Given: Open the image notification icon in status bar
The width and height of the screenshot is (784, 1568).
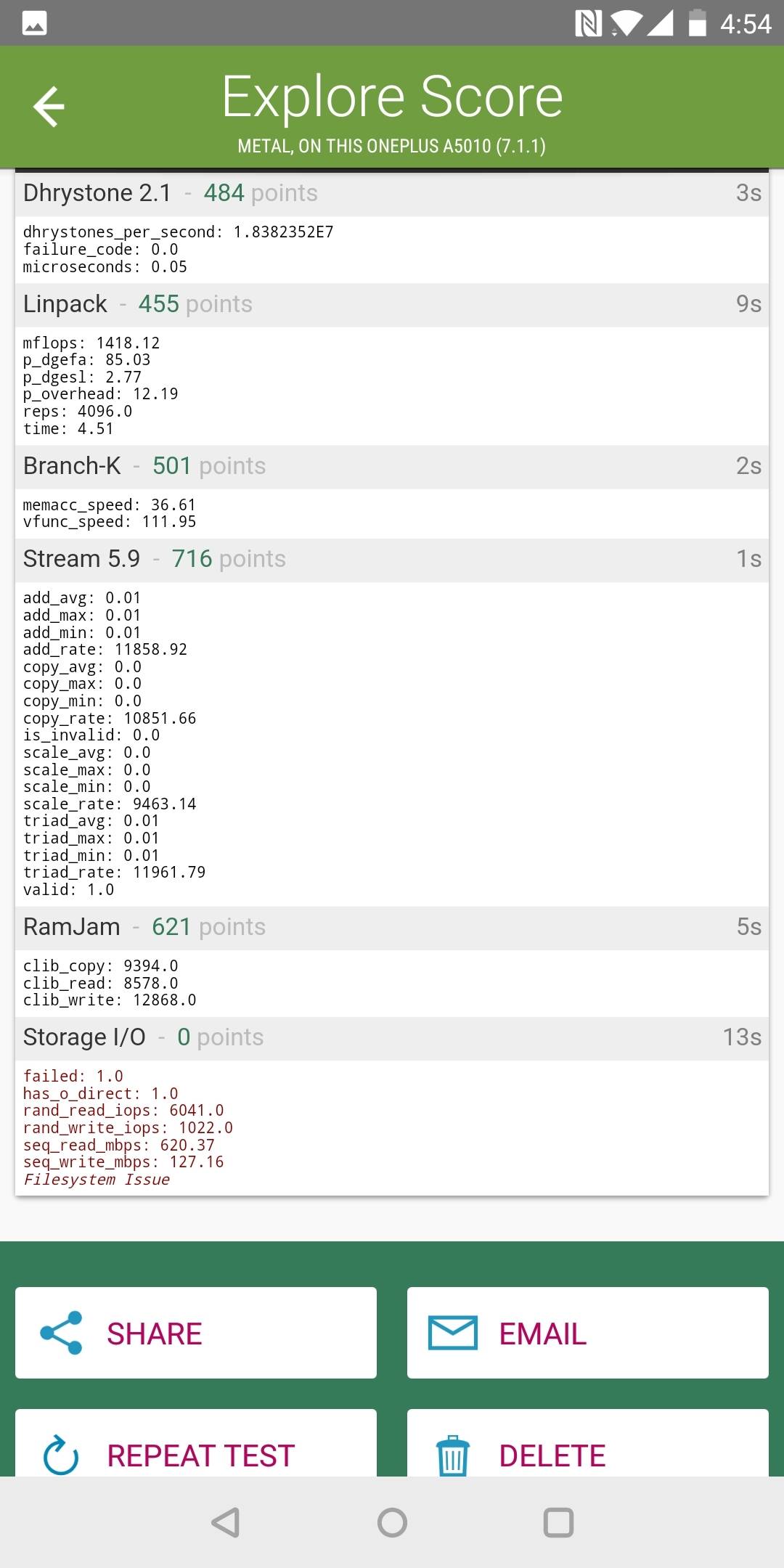Looking at the screenshot, I should [35, 23].
